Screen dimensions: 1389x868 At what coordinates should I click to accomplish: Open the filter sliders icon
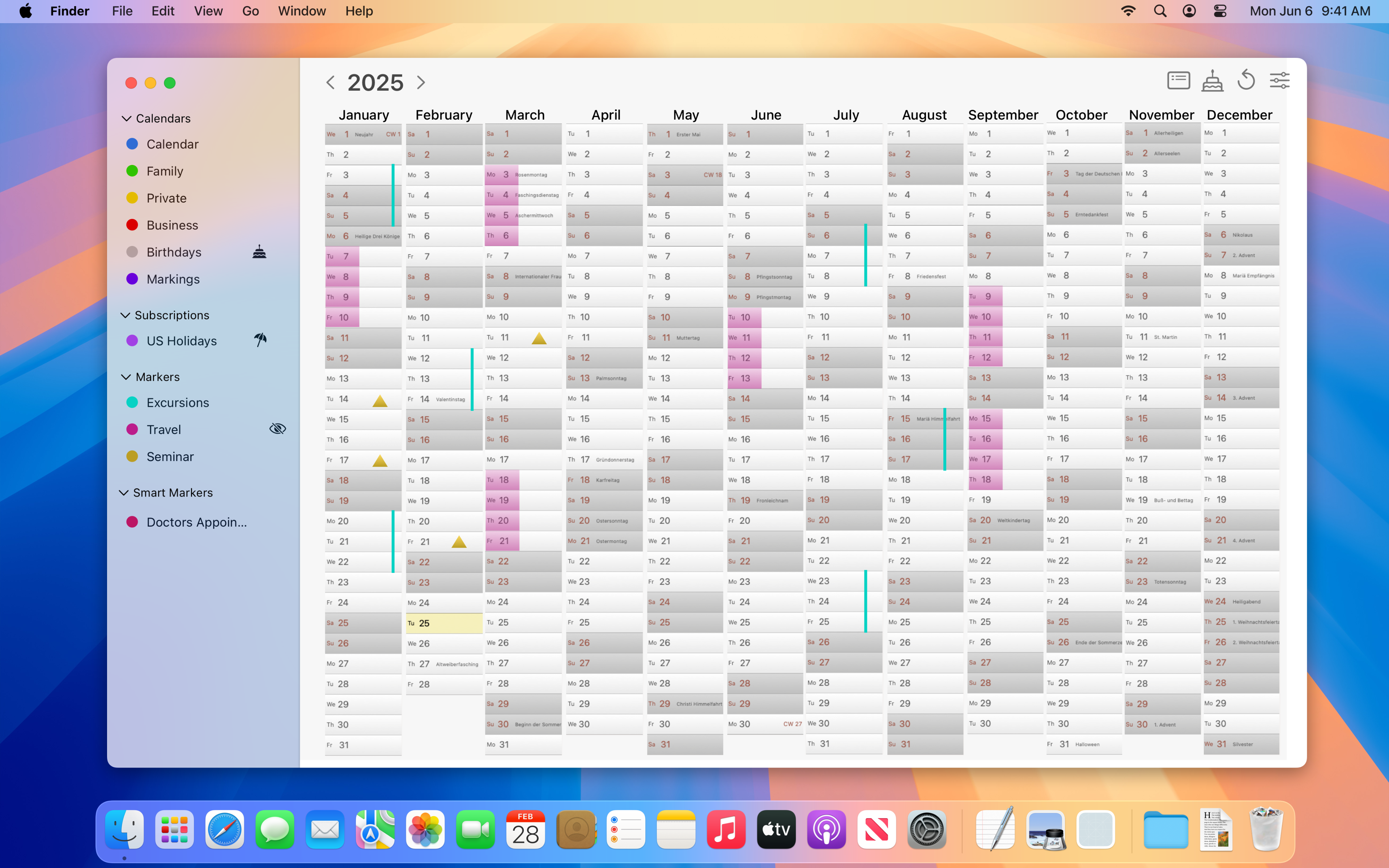1280,80
